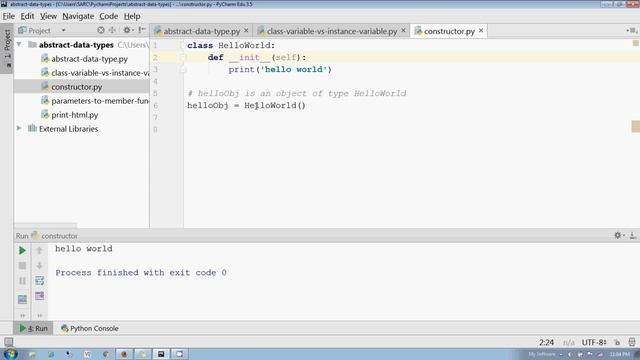The width and height of the screenshot is (640, 360).
Task: Close the constructor.py tab
Action: pos(481,31)
